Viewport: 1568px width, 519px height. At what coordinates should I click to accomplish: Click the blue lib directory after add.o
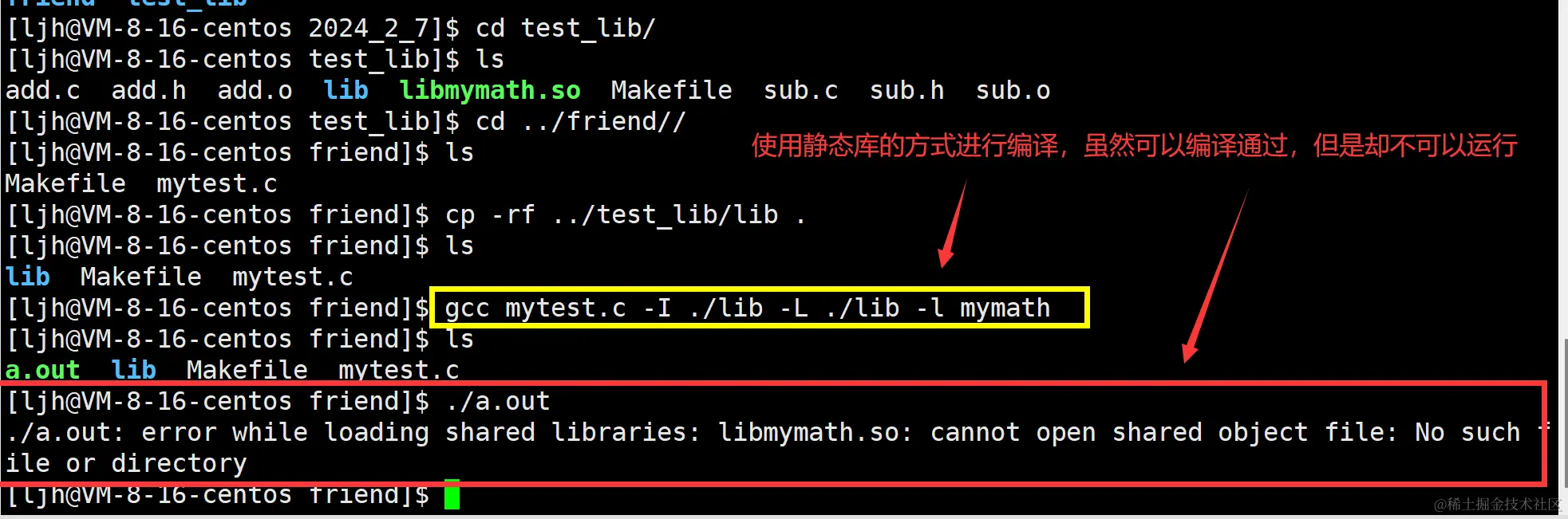click(346, 90)
